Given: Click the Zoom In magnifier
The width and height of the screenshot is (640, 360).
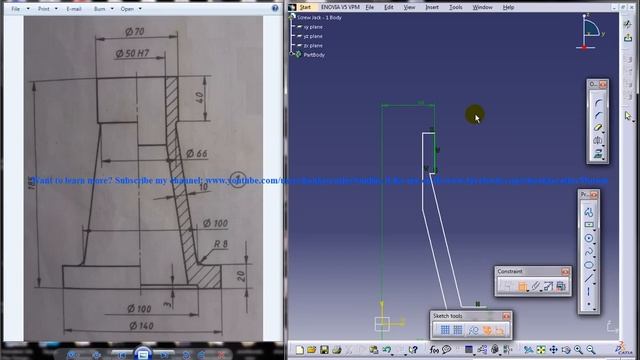Looking at the screenshot, I should coord(578,350).
